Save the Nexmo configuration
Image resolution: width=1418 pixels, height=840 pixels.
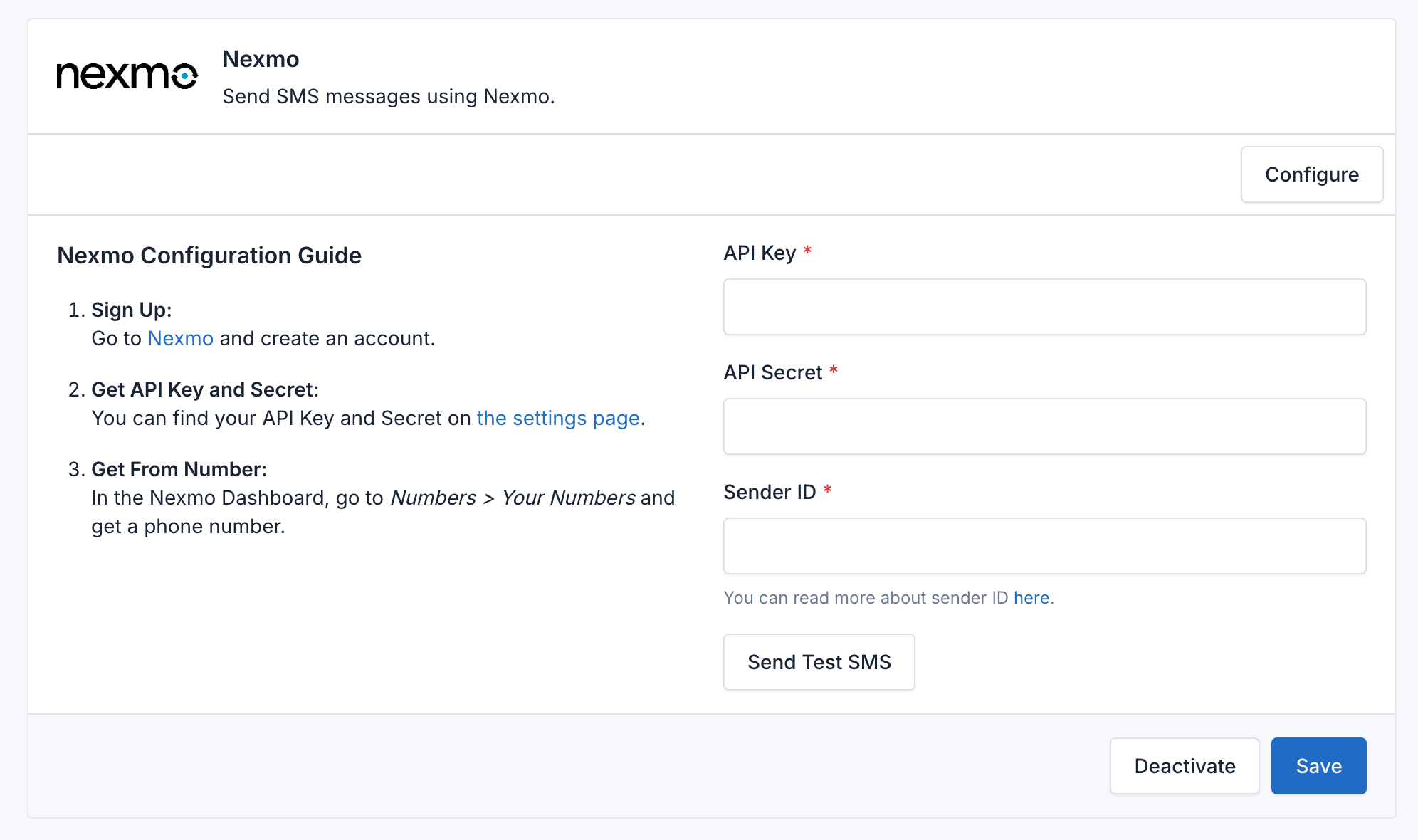pyautogui.click(x=1318, y=766)
